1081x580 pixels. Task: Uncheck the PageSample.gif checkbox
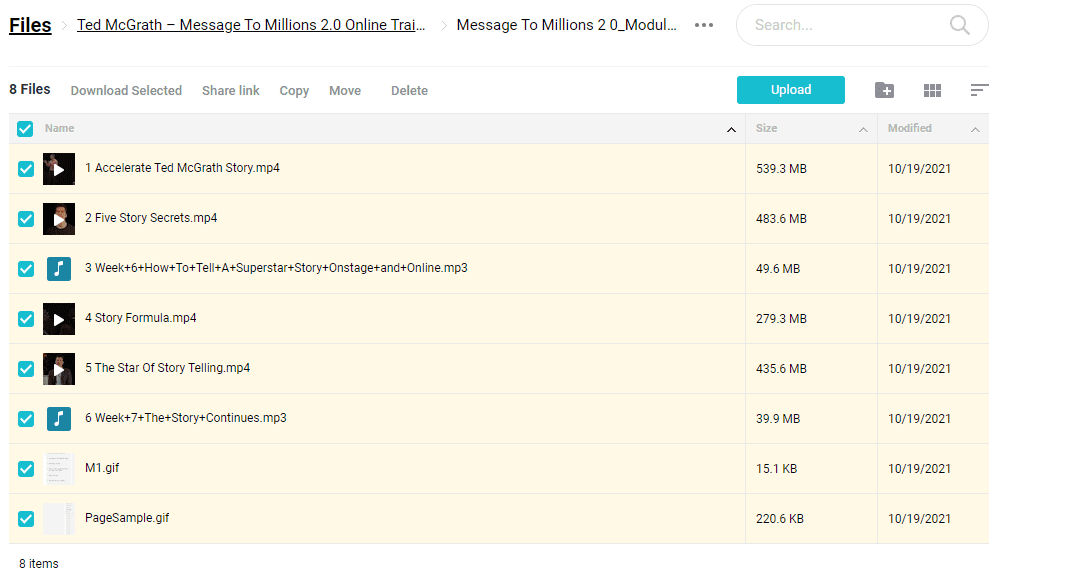pyautogui.click(x=26, y=519)
